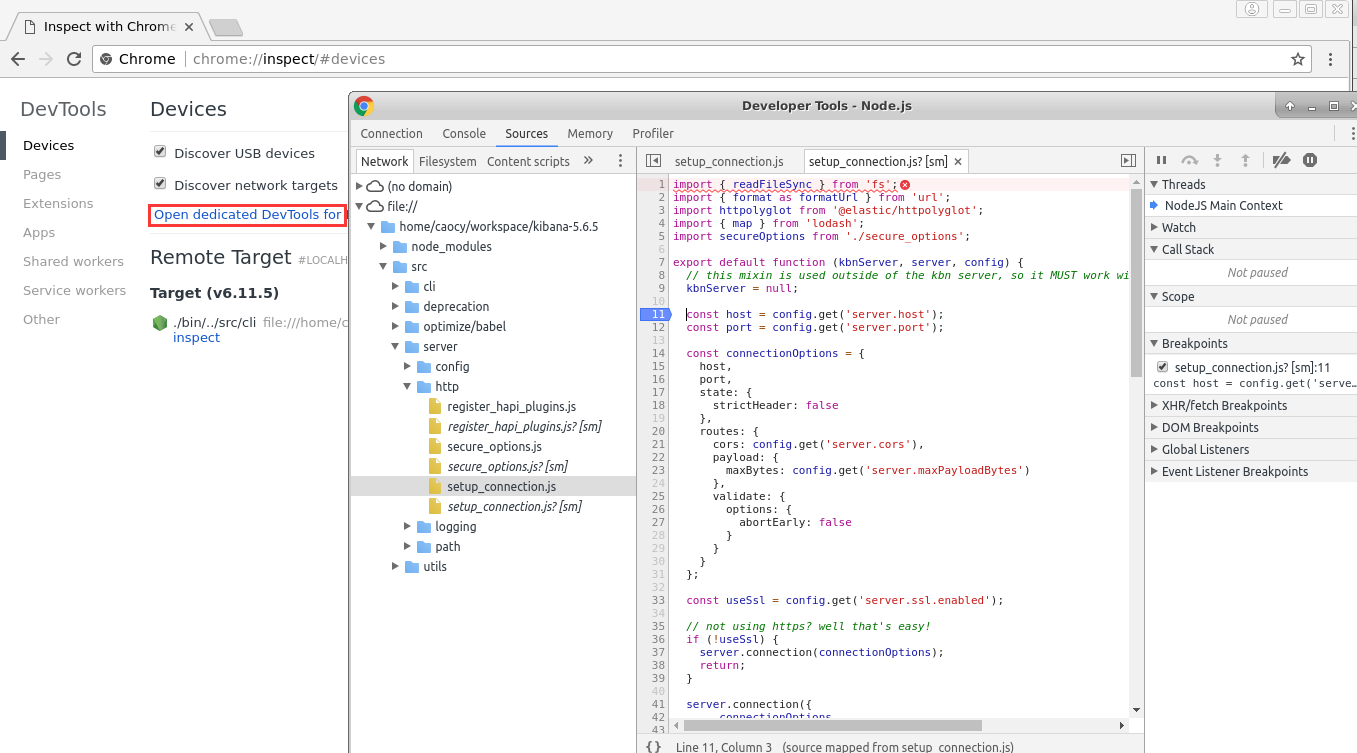Deactivate breakpoints using the toolbar icon

click(x=1282, y=160)
